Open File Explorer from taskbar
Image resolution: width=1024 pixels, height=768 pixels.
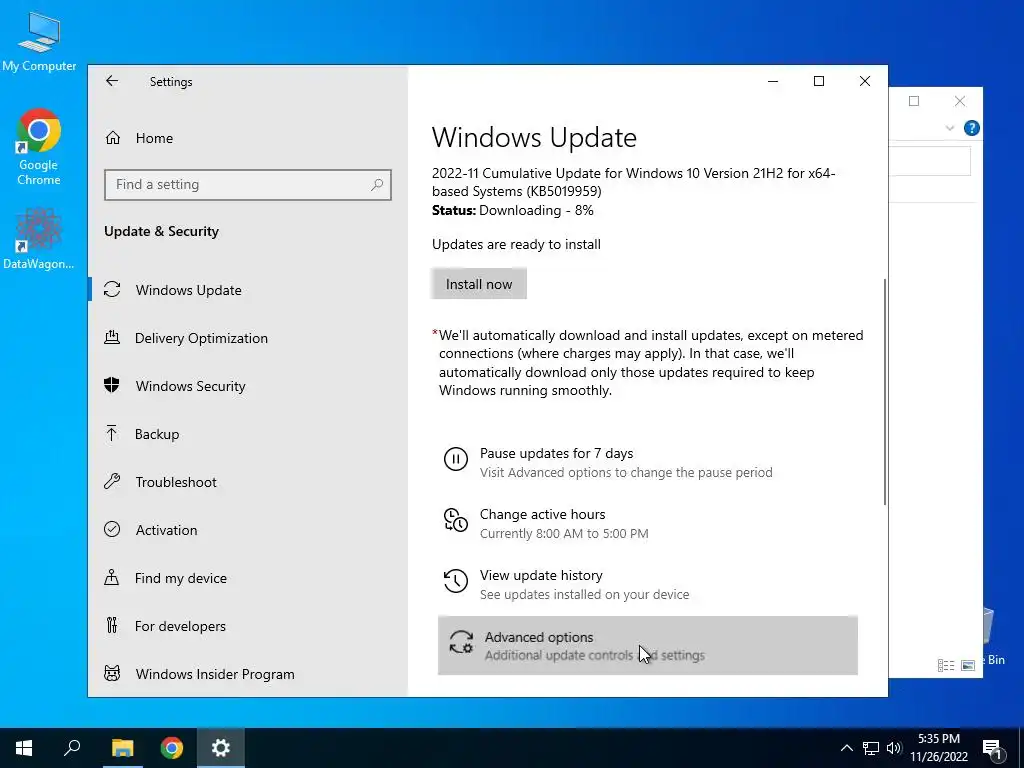point(122,748)
